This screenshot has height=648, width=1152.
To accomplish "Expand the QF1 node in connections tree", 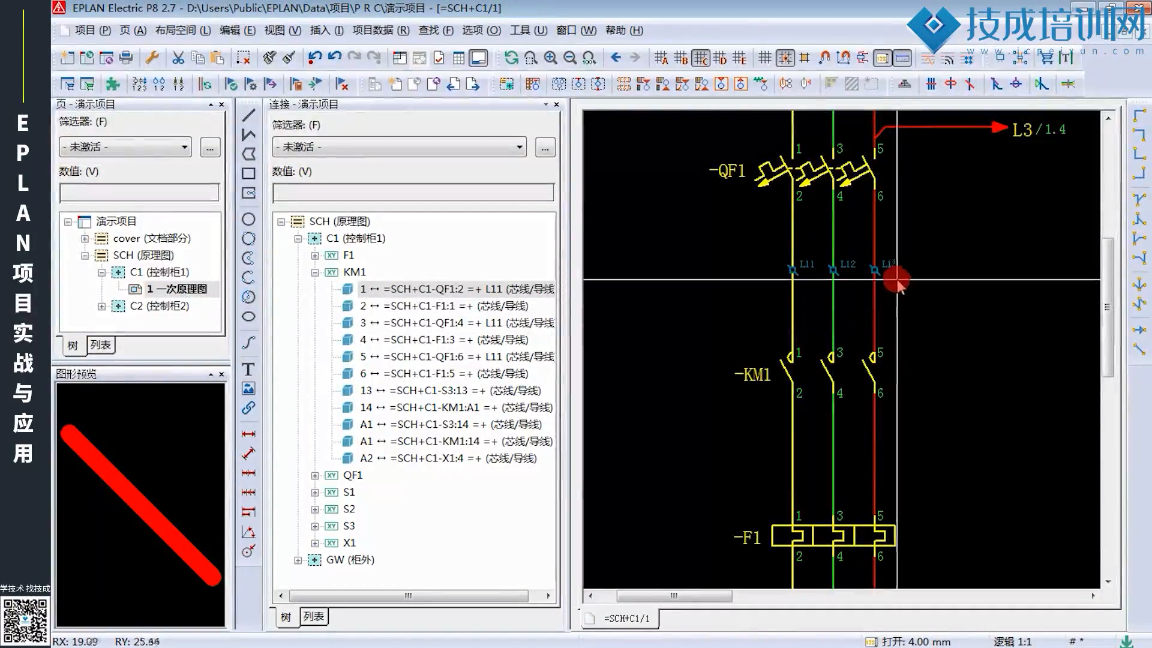I will click(x=314, y=475).
